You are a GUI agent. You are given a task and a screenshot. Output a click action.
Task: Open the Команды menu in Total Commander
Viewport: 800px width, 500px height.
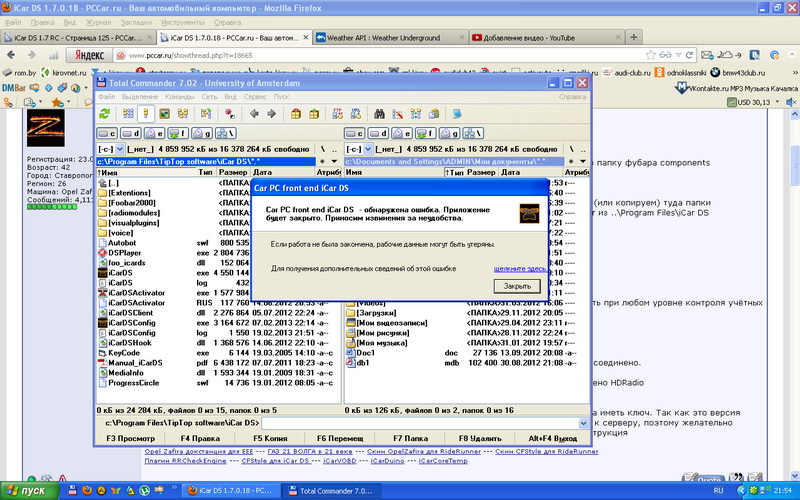point(179,97)
